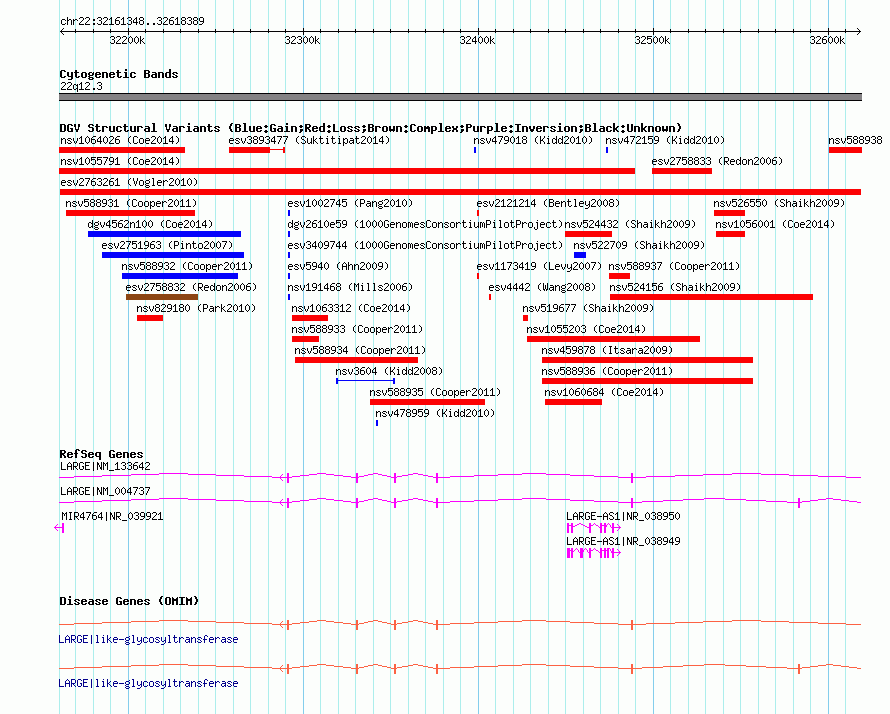Click the nsv519677 (Shaikh2009) label
The image size is (890, 714).
click(588, 308)
